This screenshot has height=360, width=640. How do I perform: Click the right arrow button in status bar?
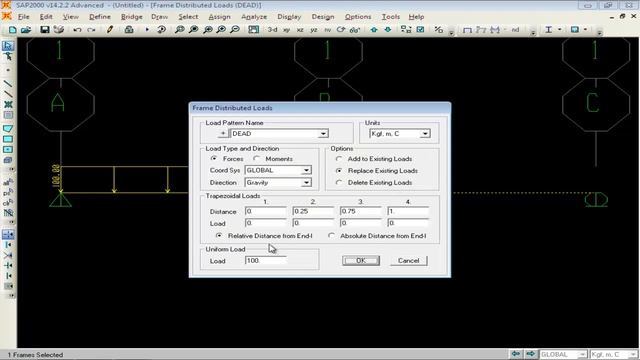click(x=530, y=354)
